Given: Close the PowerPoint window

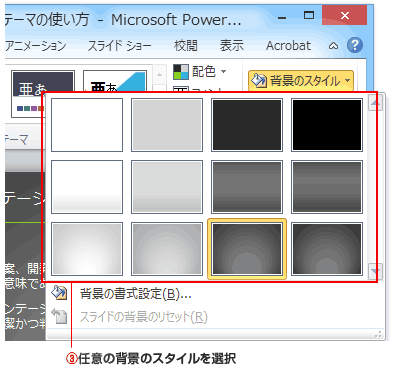Looking at the screenshot, I should click(x=345, y=15).
